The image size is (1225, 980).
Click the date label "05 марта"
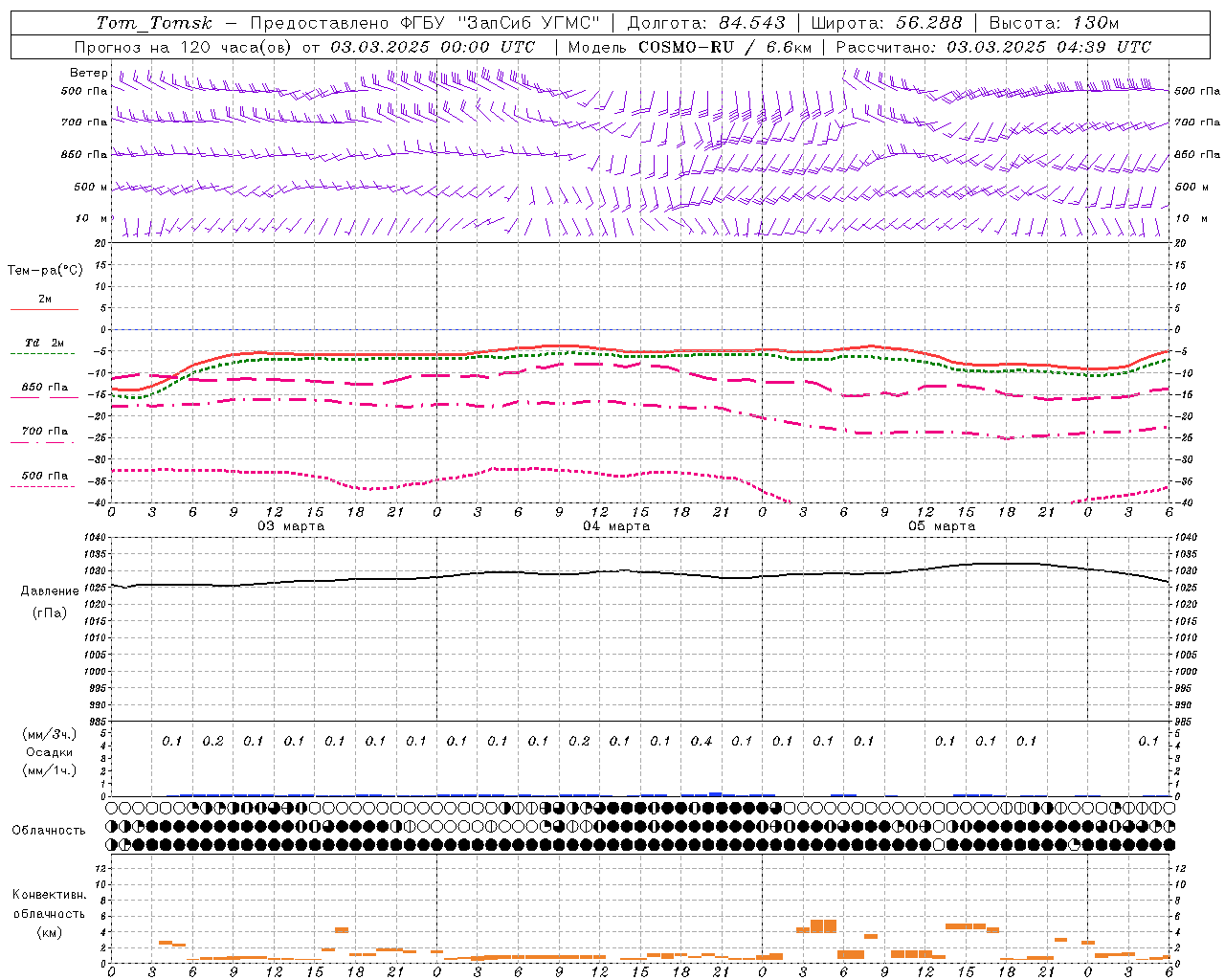pyautogui.click(x=942, y=526)
